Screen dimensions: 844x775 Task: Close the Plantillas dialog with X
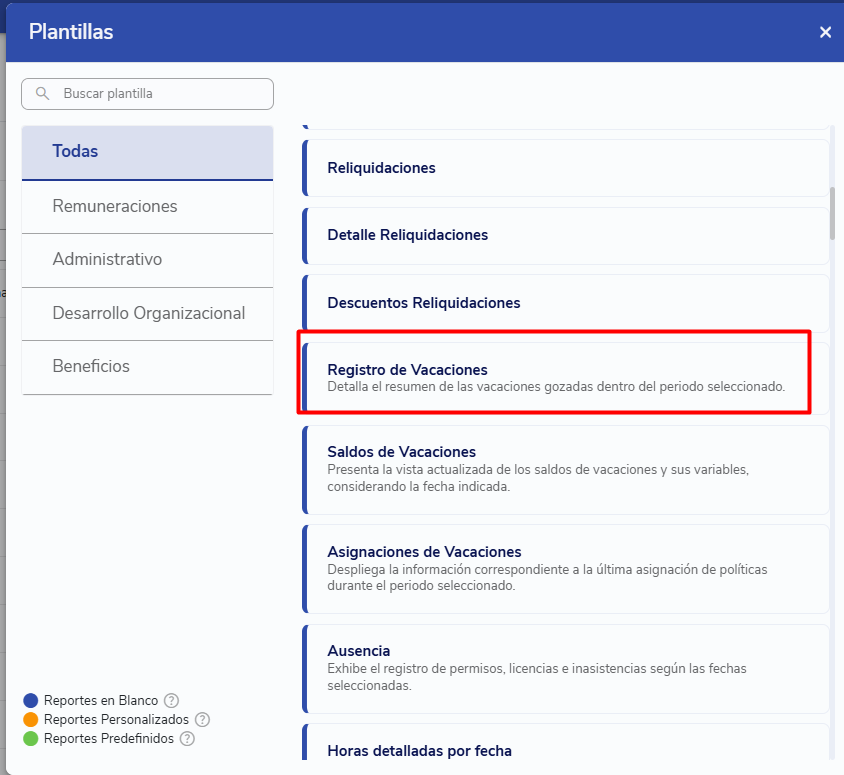[825, 32]
